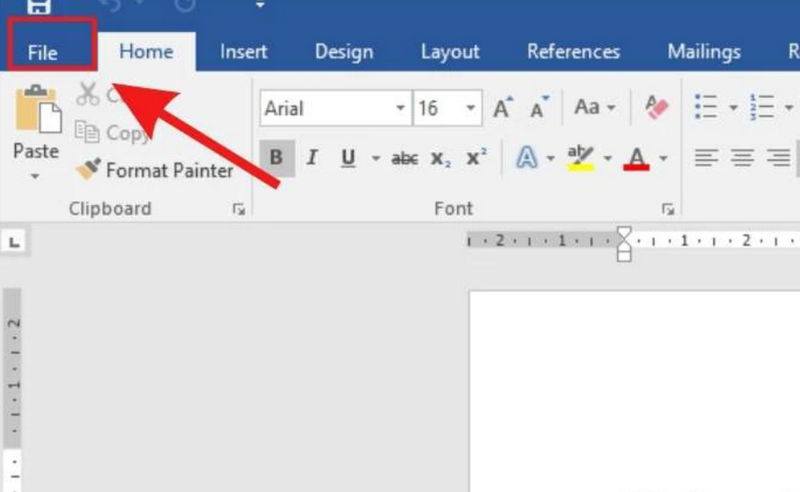The width and height of the screenshot is (800, 492).
Task: Open the File tab
Action: (x=42, y=52)
